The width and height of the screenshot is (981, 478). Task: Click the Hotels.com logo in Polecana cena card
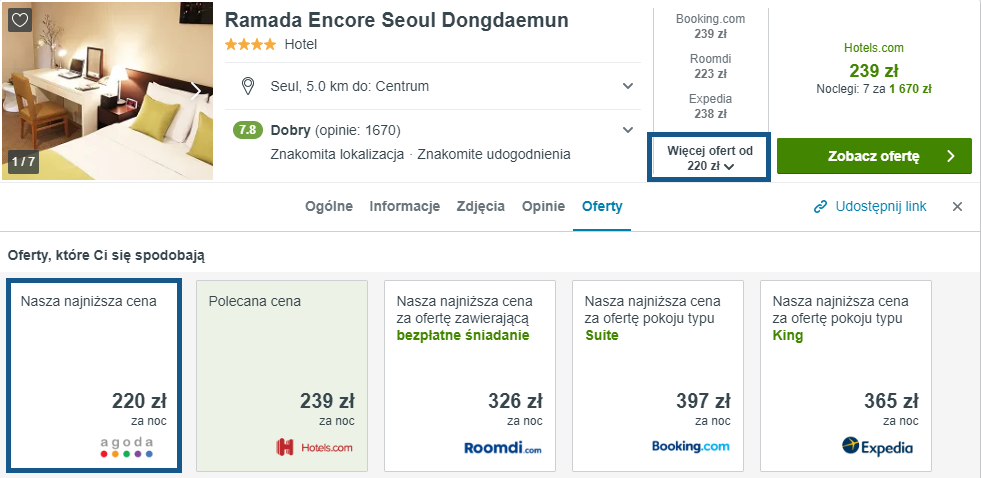click(314, 447)
